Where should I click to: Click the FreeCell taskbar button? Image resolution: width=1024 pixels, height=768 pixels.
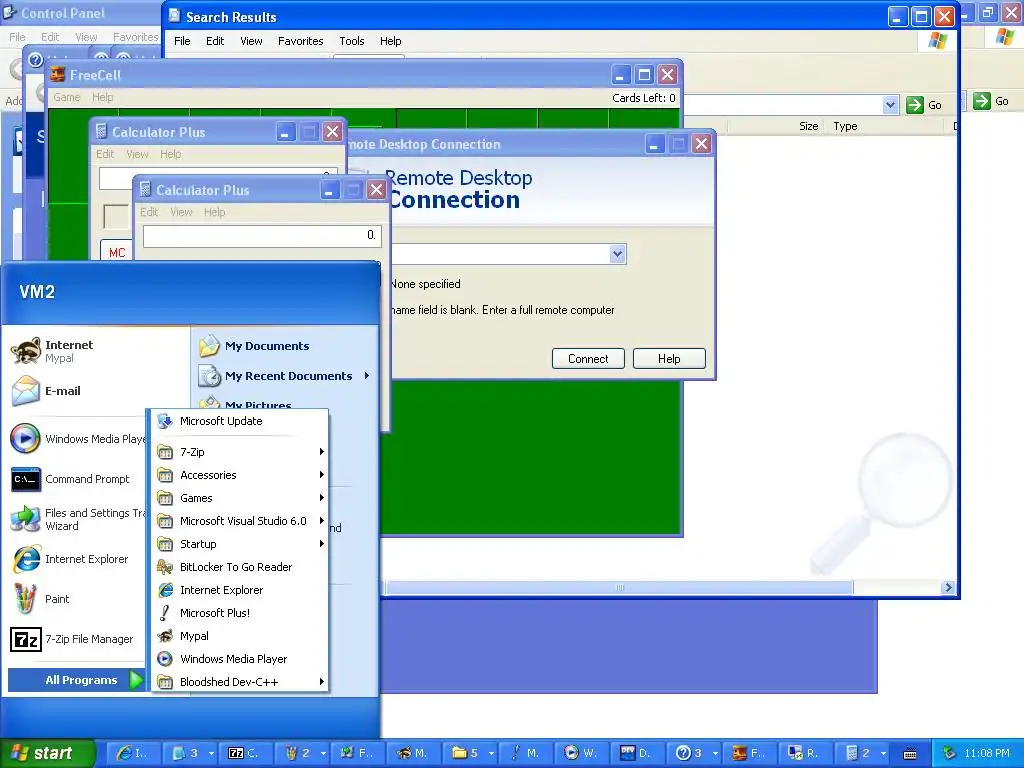[749, 753]
